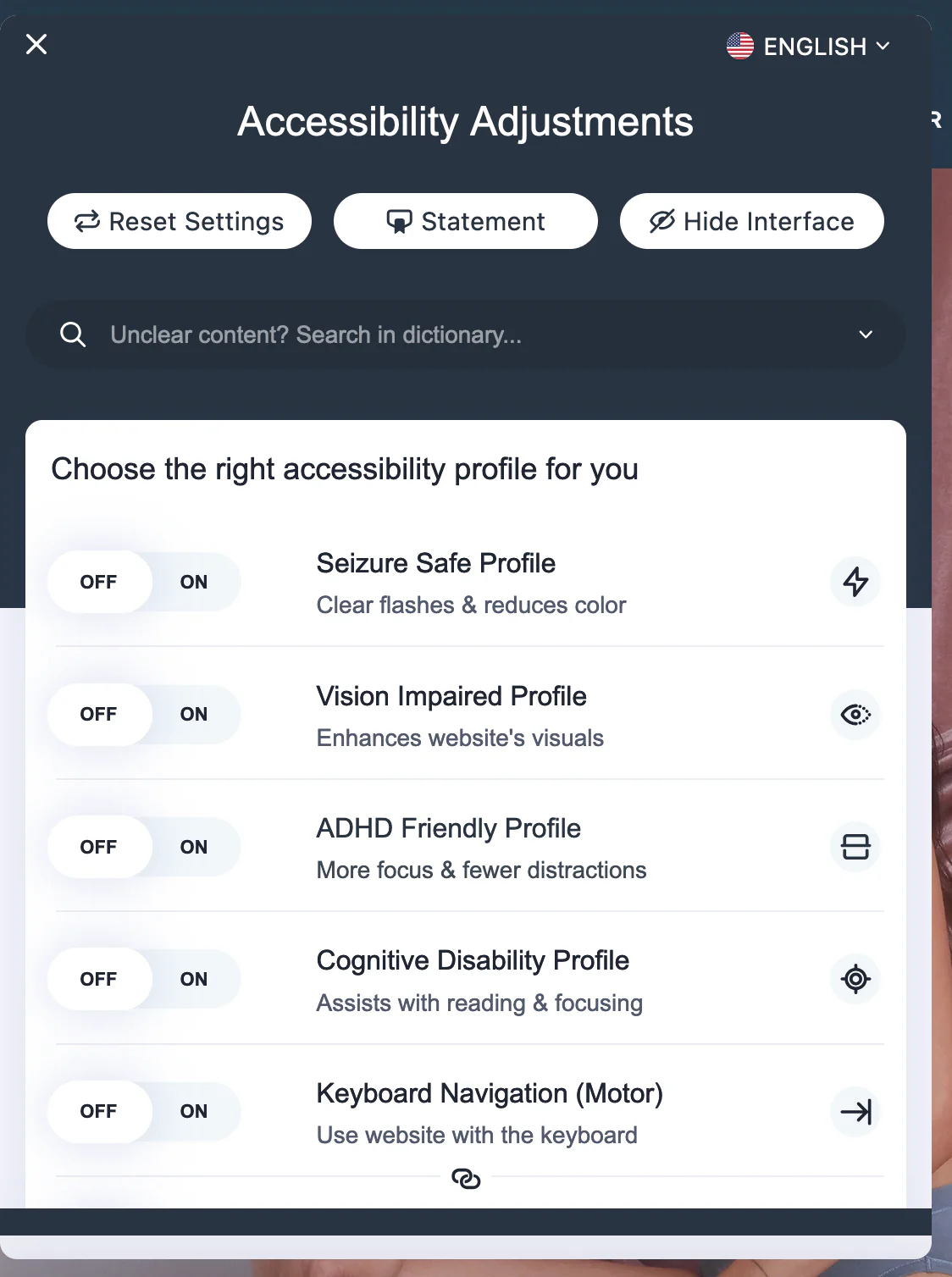Screen dimensions: 952x1277
Task: Click the American flag icon
Action: point(739,46)
